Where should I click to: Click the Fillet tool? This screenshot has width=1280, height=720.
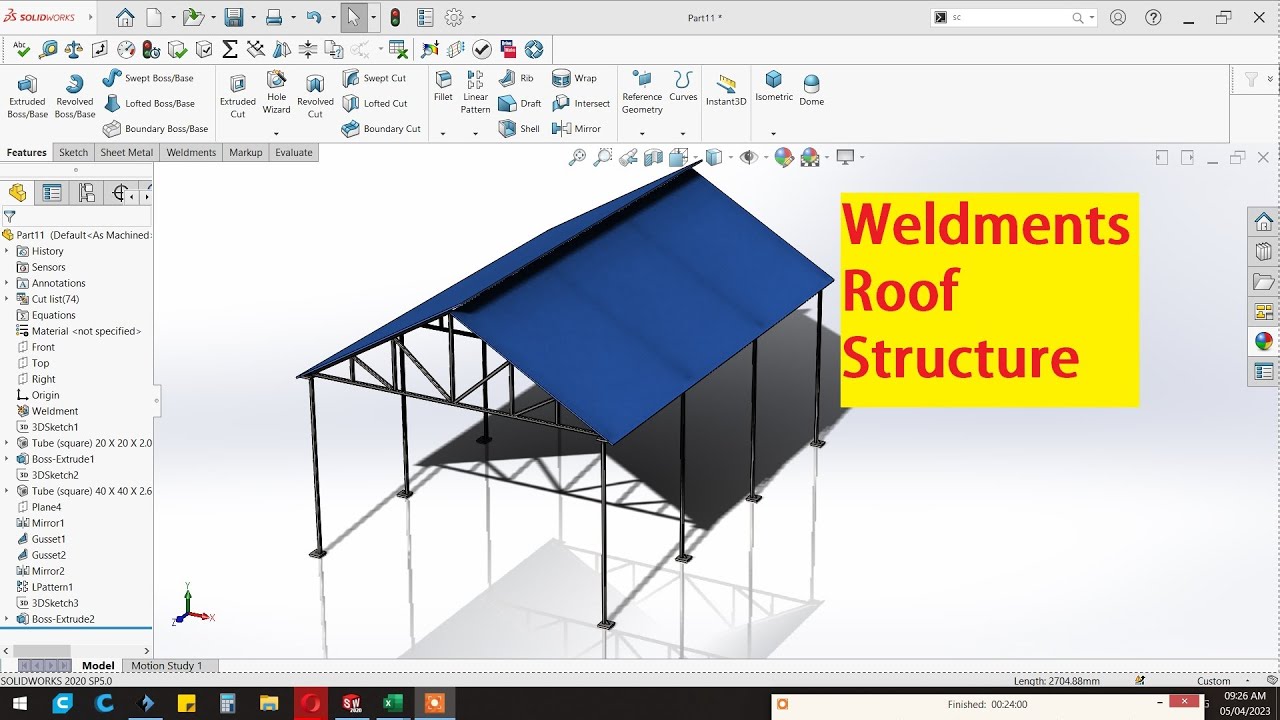(443, 87)
